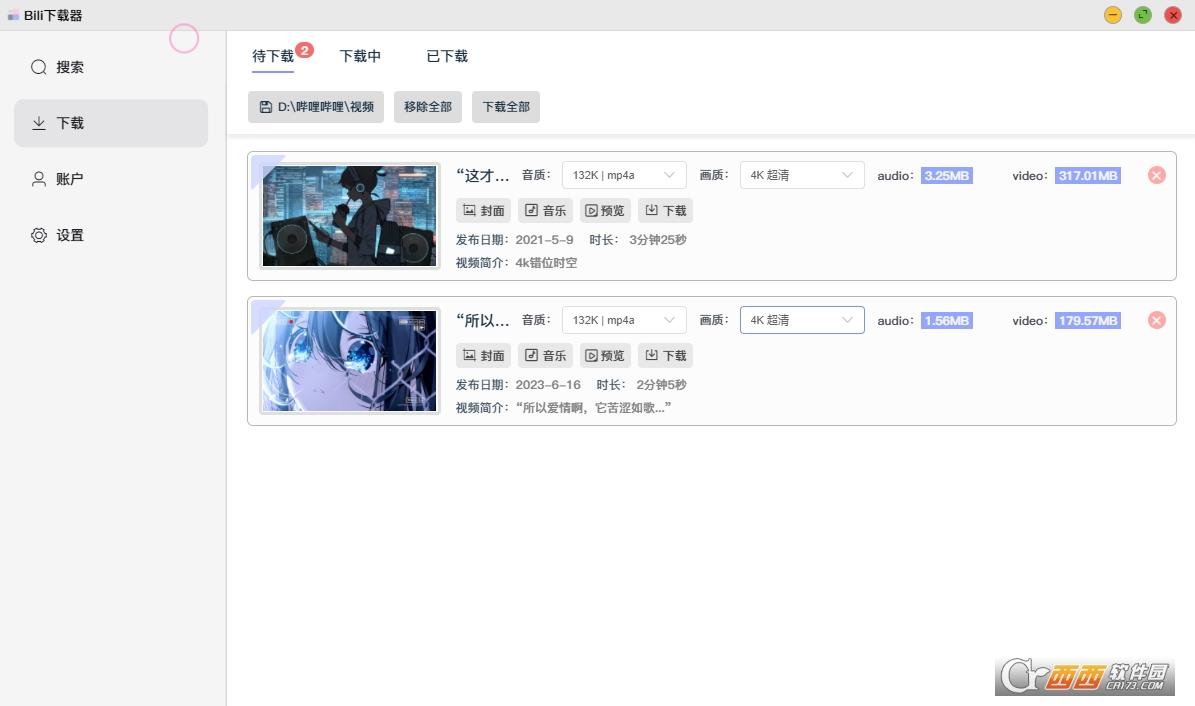Click the “所以... video title
The width and height of the screenshot is (1195, 706).
[x=482, y=320]
